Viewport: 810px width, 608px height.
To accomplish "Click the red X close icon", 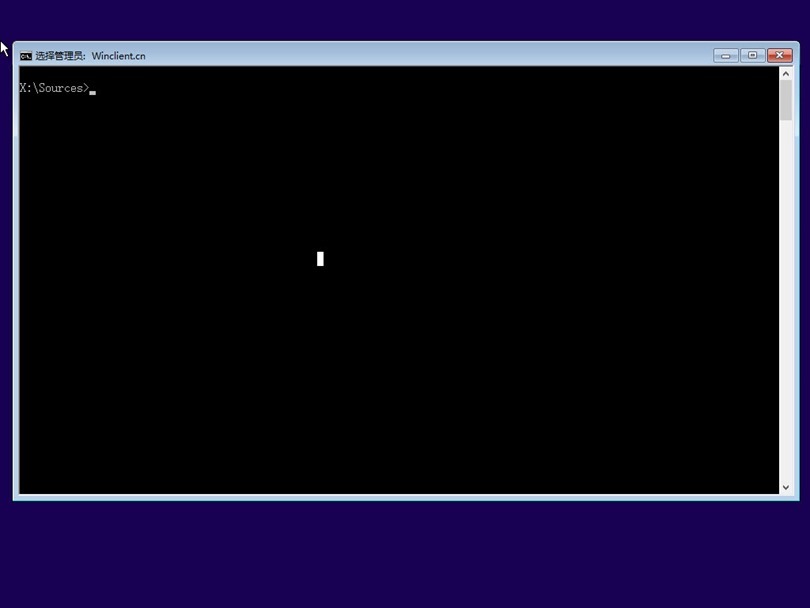I will (x=779, y=55).
